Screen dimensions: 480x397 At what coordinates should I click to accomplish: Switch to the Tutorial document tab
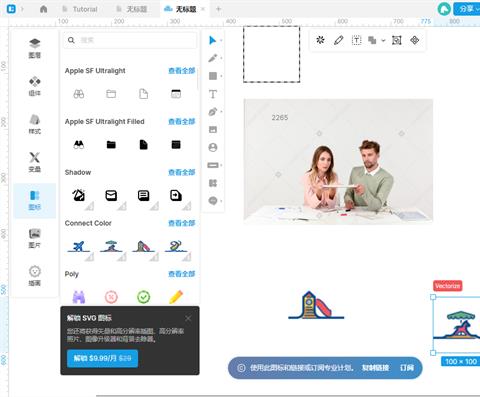click(x=80, y=9)
